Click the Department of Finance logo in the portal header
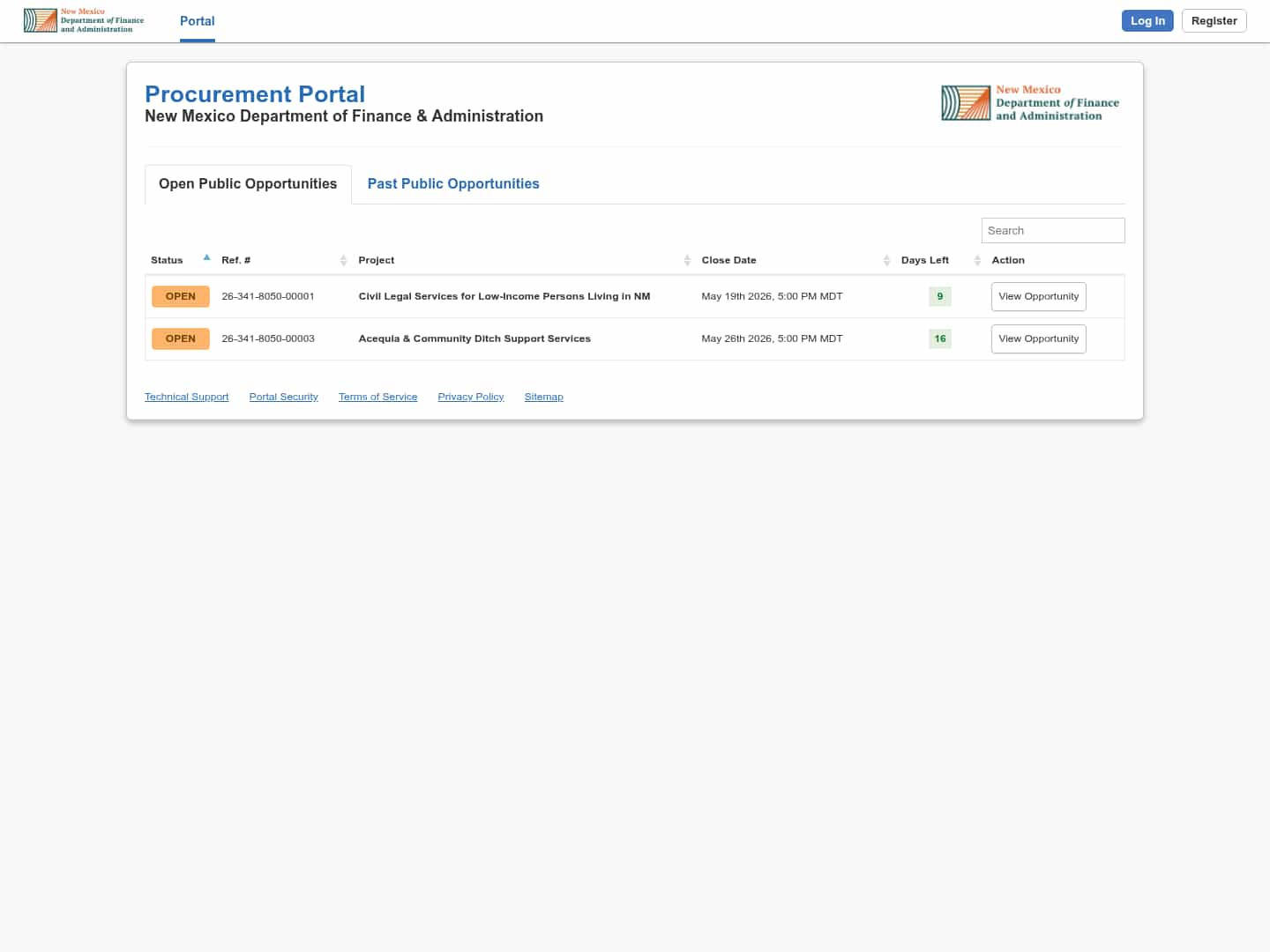Screen dimensions: 1270x952 click(x=1030, y=103)
